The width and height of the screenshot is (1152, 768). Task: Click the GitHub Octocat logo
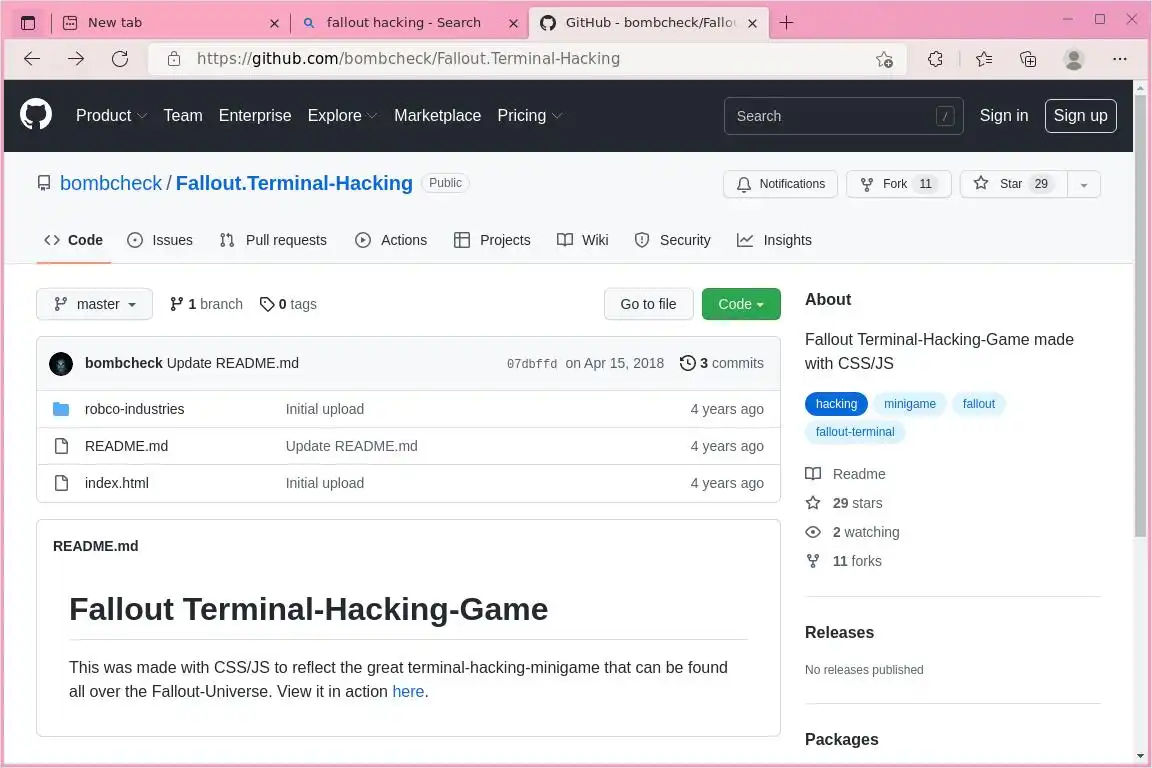point(36,115)
